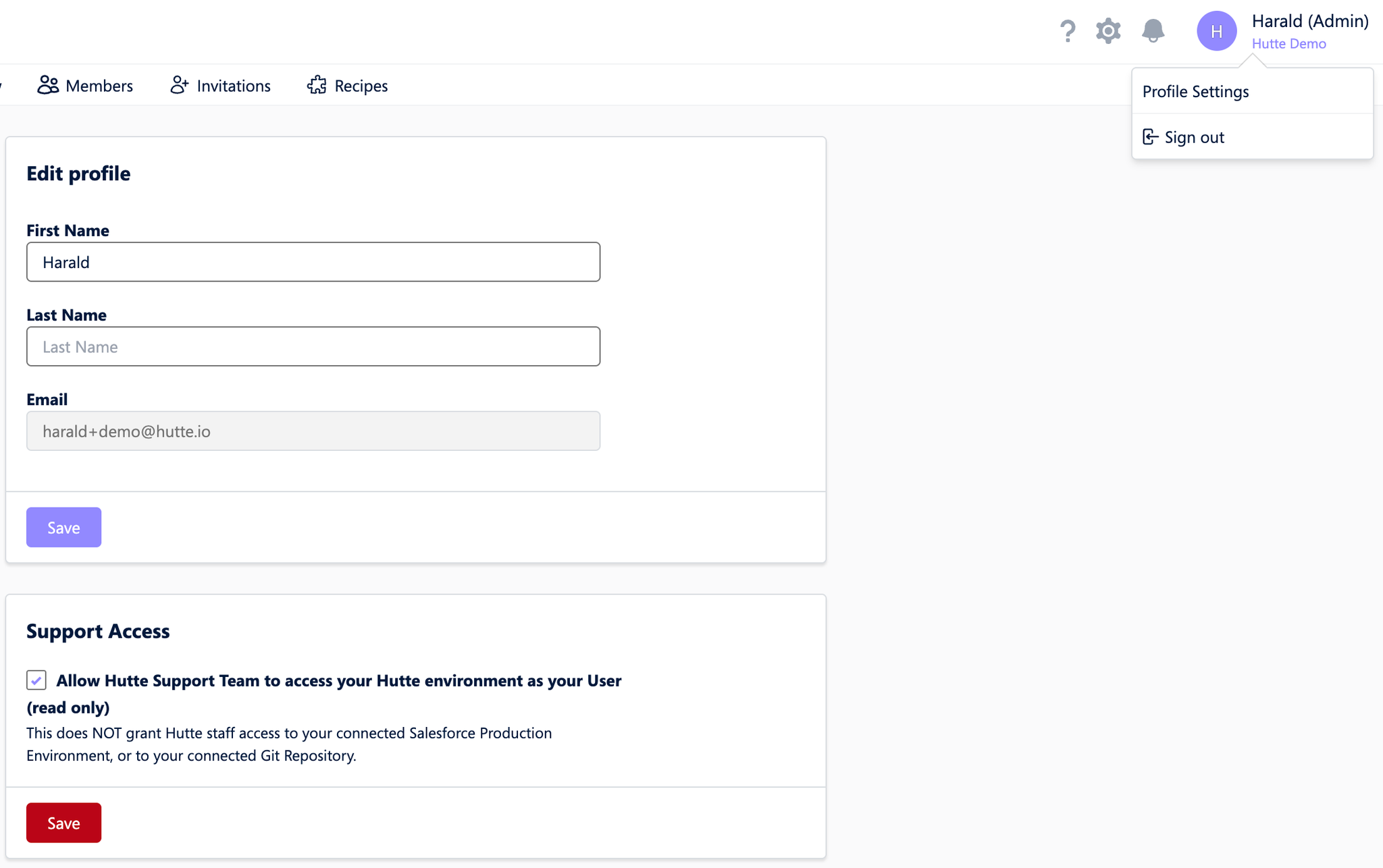Open the Members tab
The image size is (1383, 868).
[99, 86]
